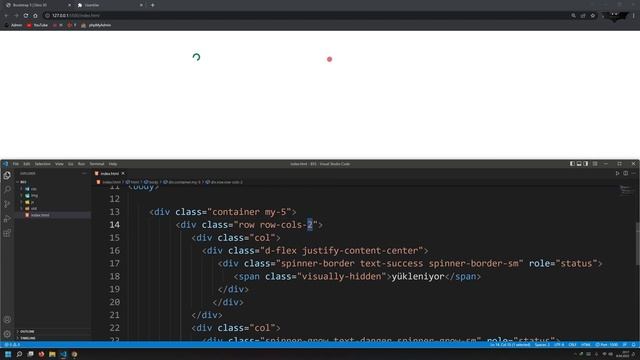Go forward in the browser
The height and width of the screenshot is (360, 640).
16,16
